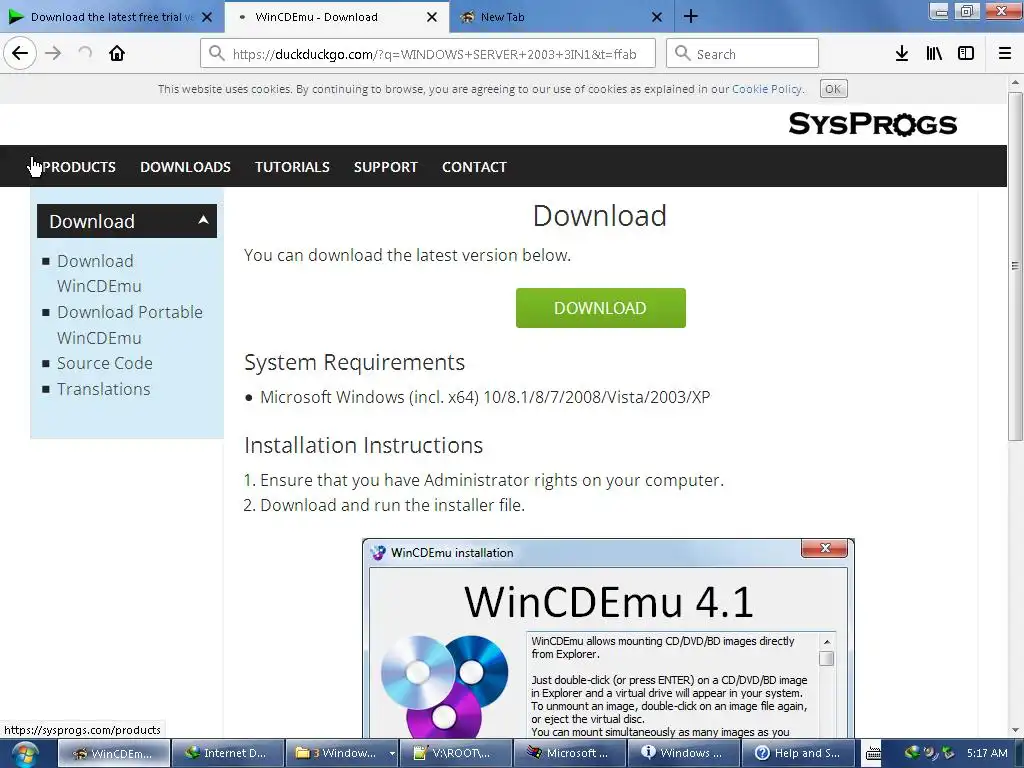Switch to WinCDEm... taskbar button
1024x768 pixels.
coord(114,753)
